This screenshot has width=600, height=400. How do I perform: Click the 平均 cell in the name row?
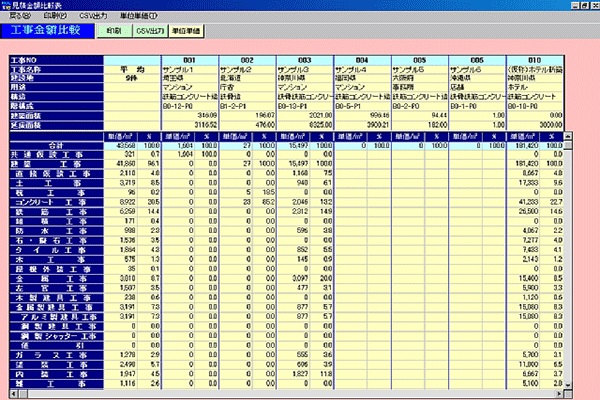pyautogui.click(x=132, y=70)
